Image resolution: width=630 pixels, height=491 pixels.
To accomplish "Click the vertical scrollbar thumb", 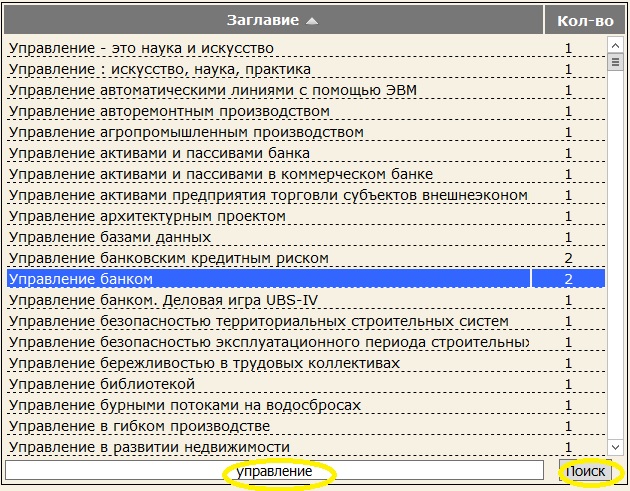I will coord(616,62).
